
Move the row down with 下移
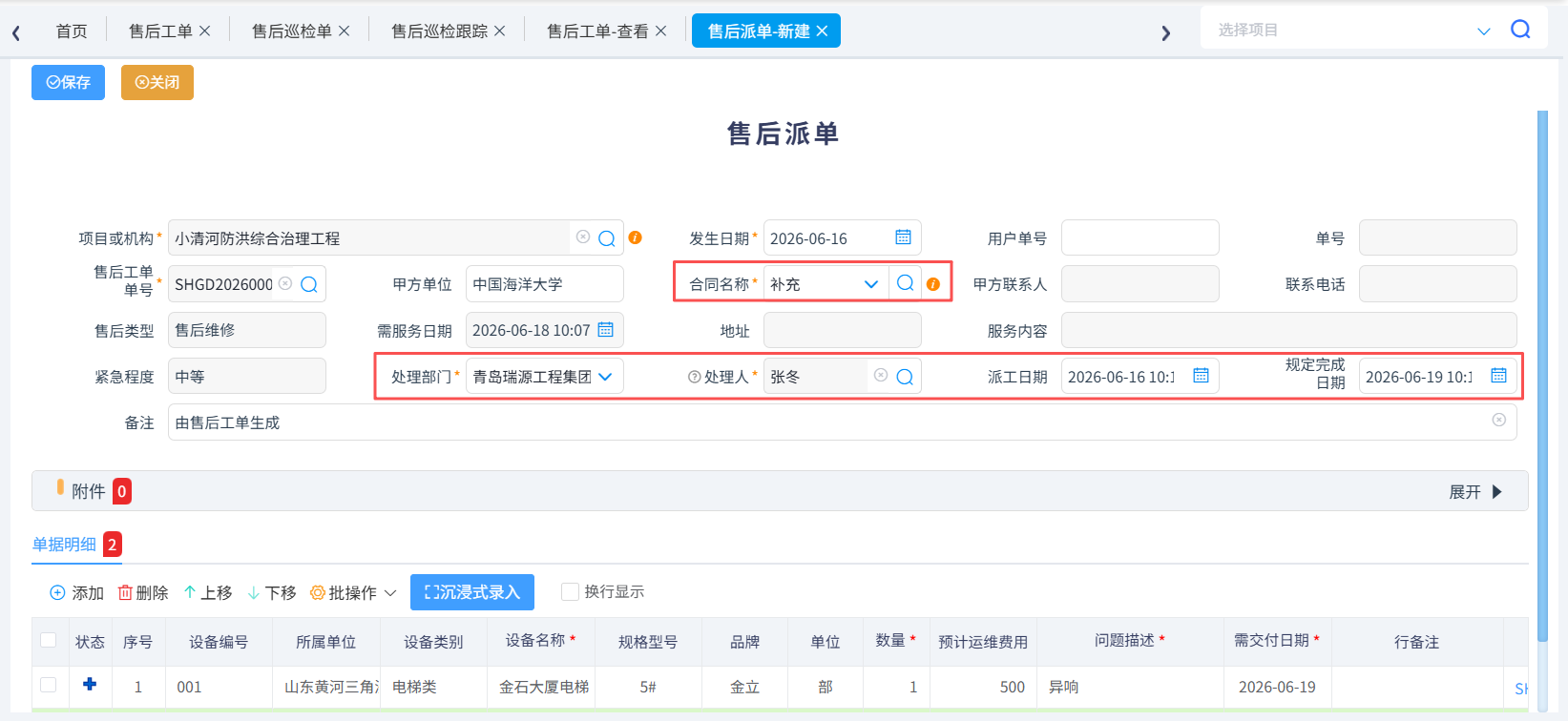(272, 593)
